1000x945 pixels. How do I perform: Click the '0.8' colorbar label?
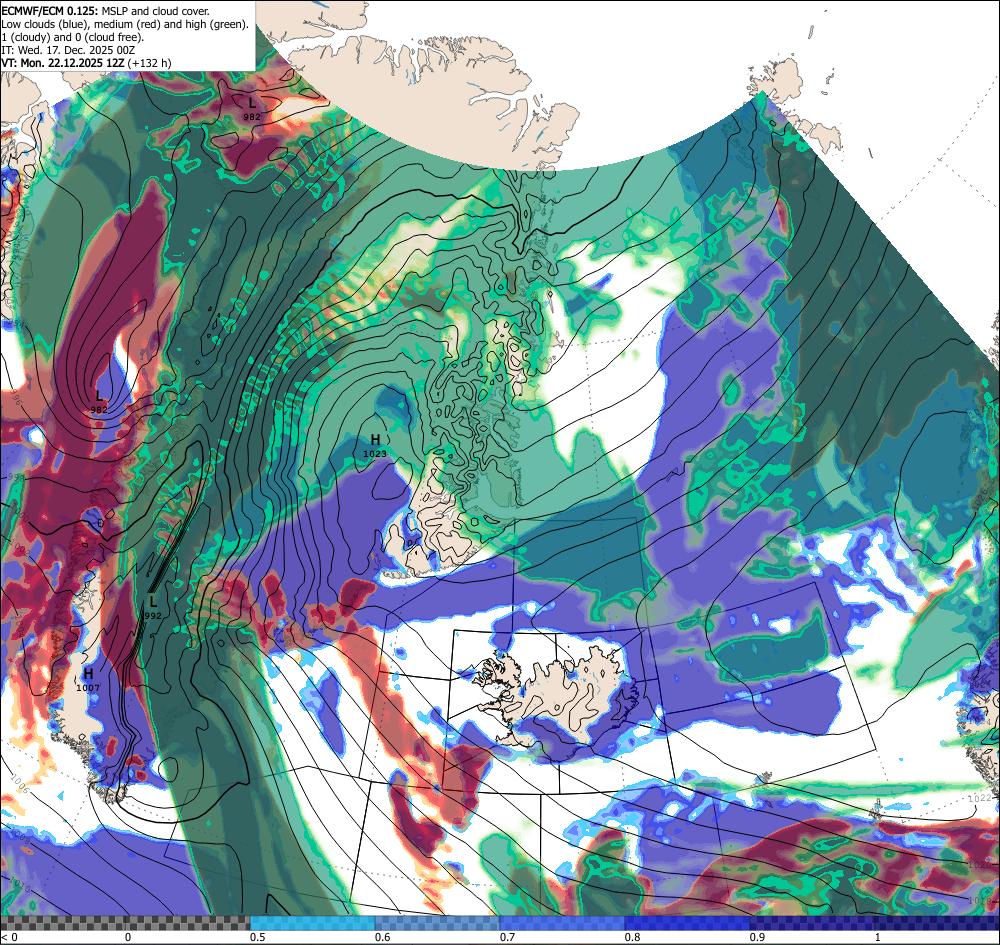click(633, 937)
